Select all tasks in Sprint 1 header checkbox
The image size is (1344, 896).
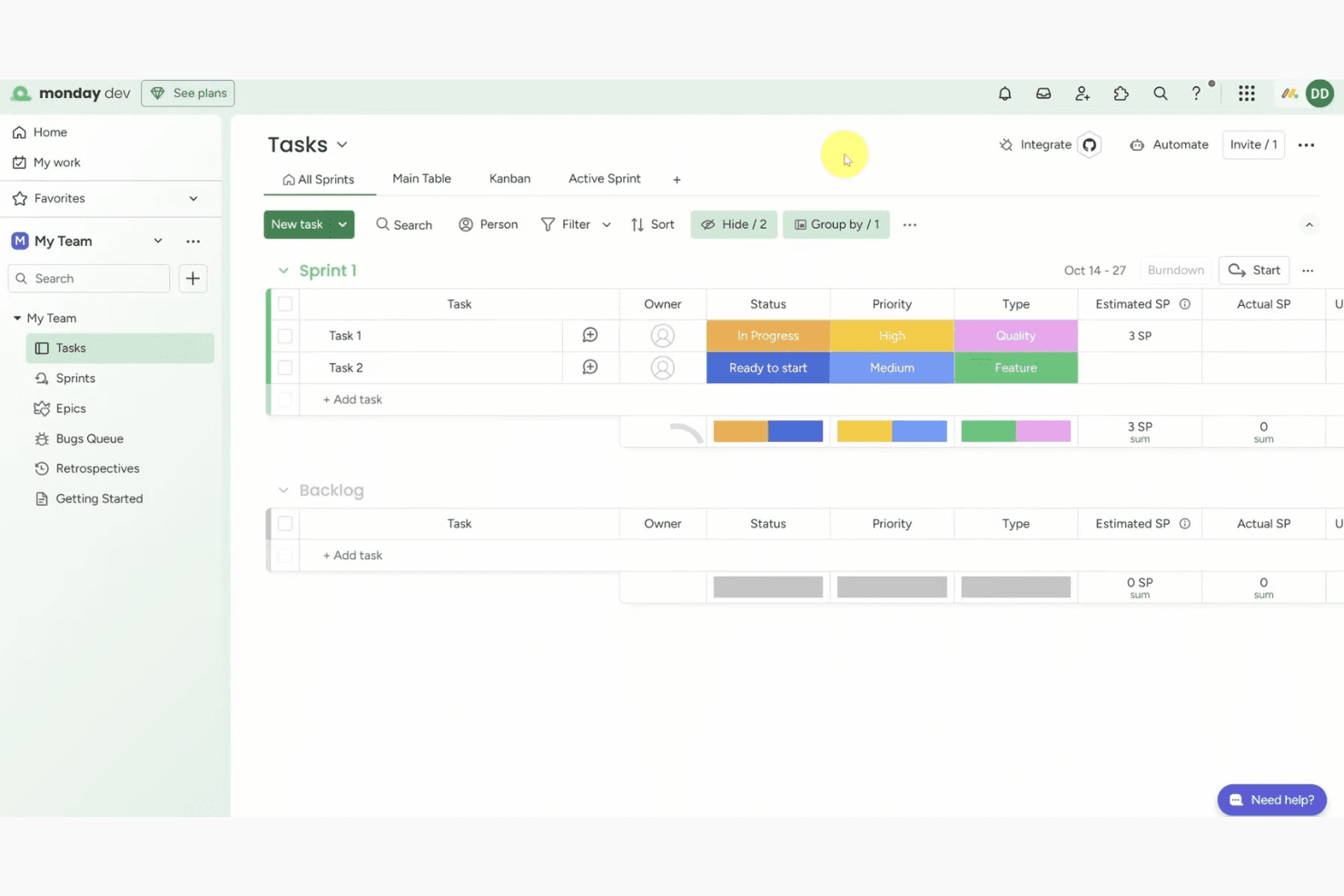(x=285, y=304)
